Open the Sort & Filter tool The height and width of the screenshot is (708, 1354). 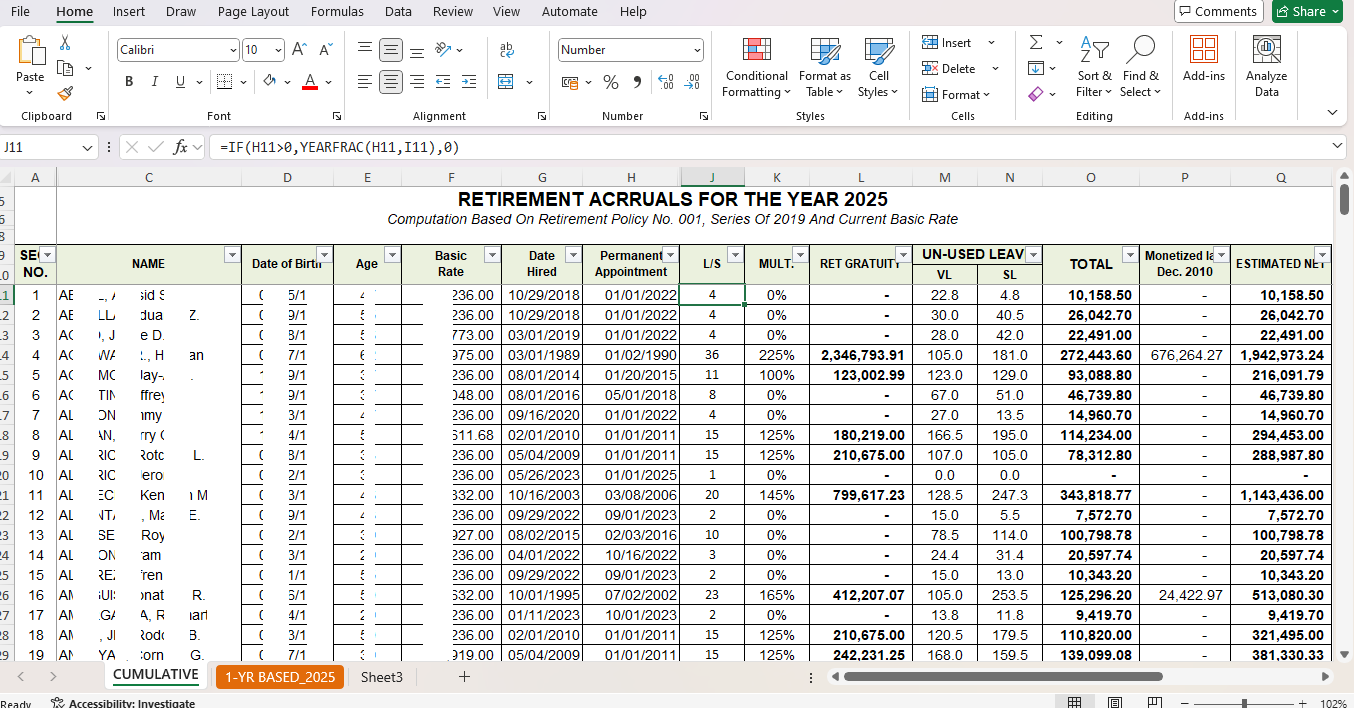[1094, 68]
